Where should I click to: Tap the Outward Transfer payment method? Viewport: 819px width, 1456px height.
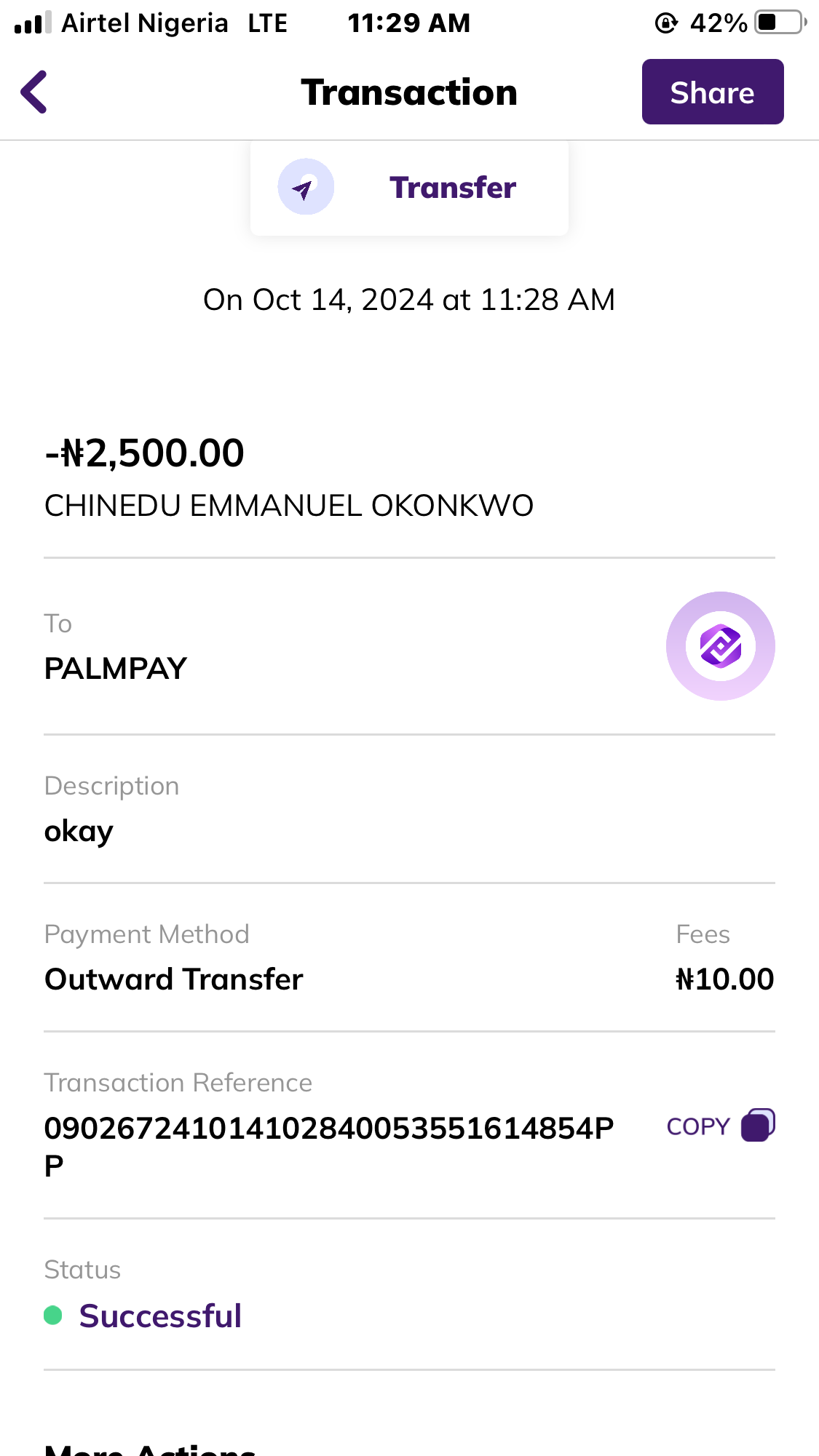(x=174, y=979)
